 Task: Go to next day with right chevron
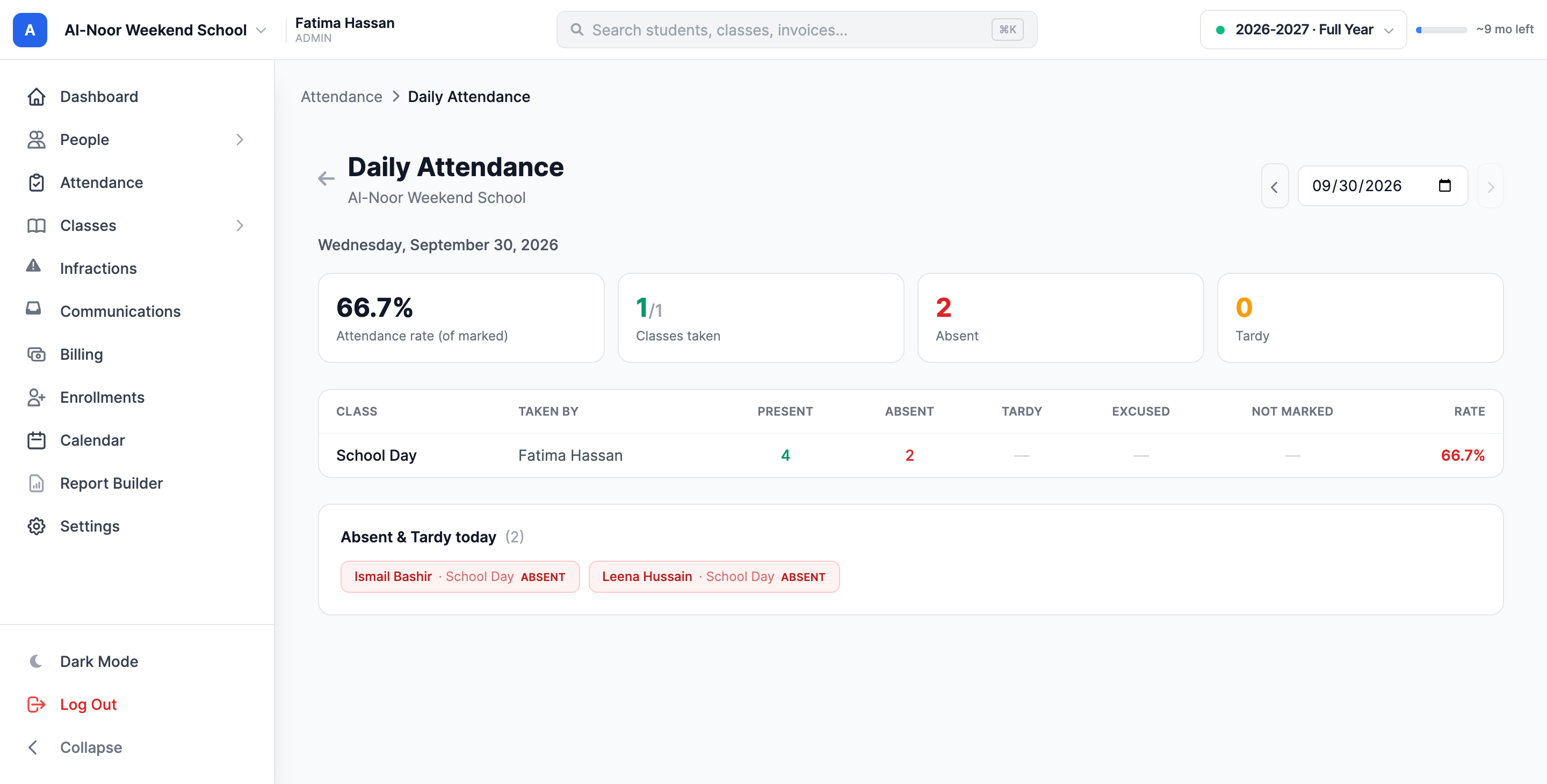click(1491, 186)
